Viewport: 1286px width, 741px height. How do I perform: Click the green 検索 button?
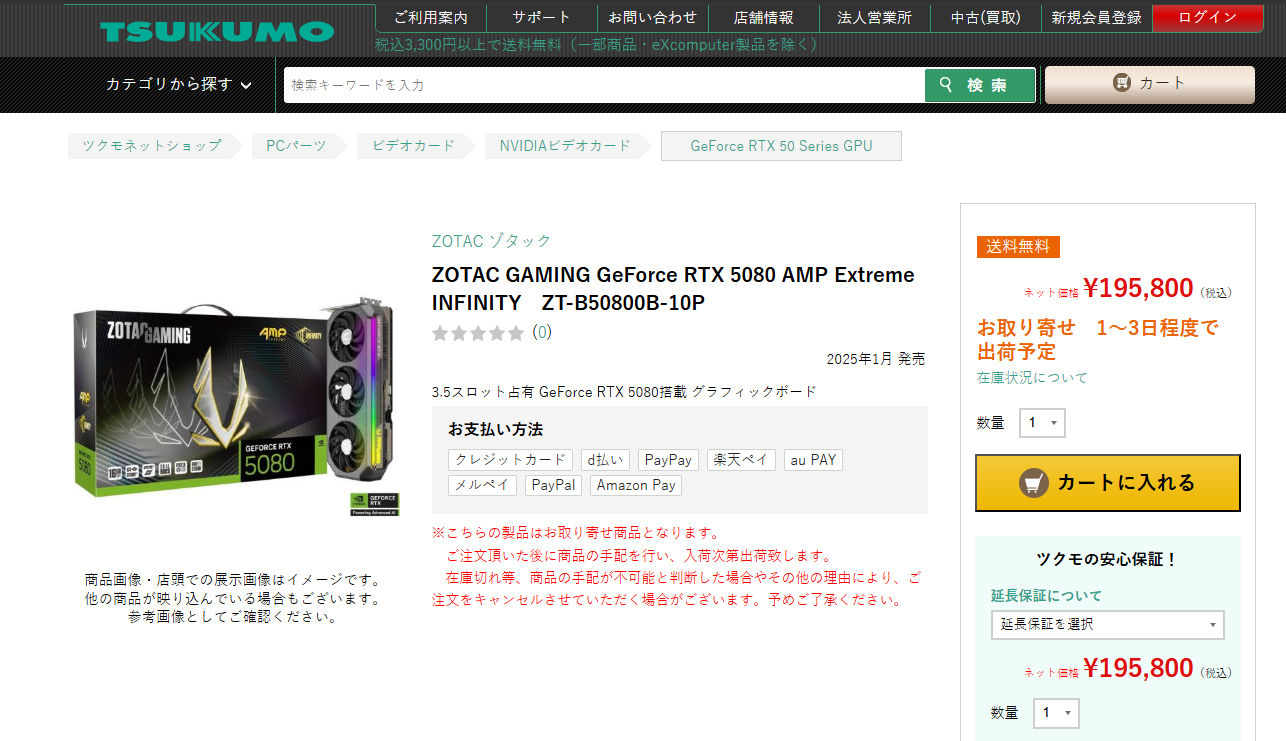click(x=980, y=85)
